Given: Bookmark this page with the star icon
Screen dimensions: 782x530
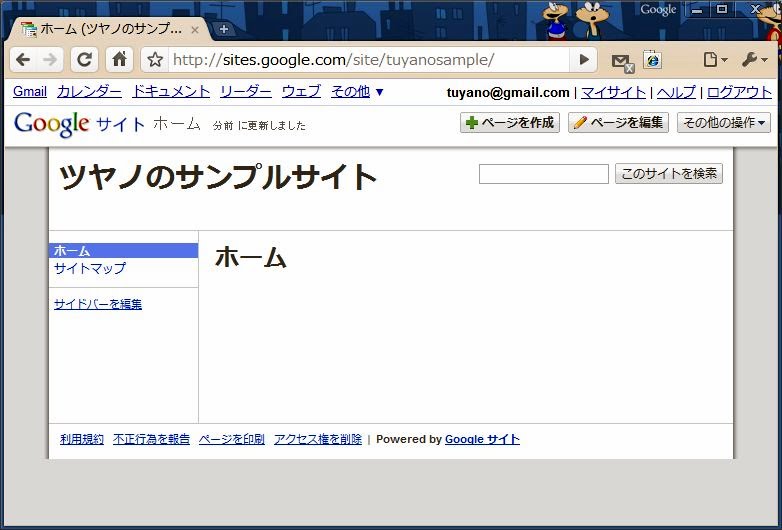Looking at the screenshot, I should tap(155, 60).
